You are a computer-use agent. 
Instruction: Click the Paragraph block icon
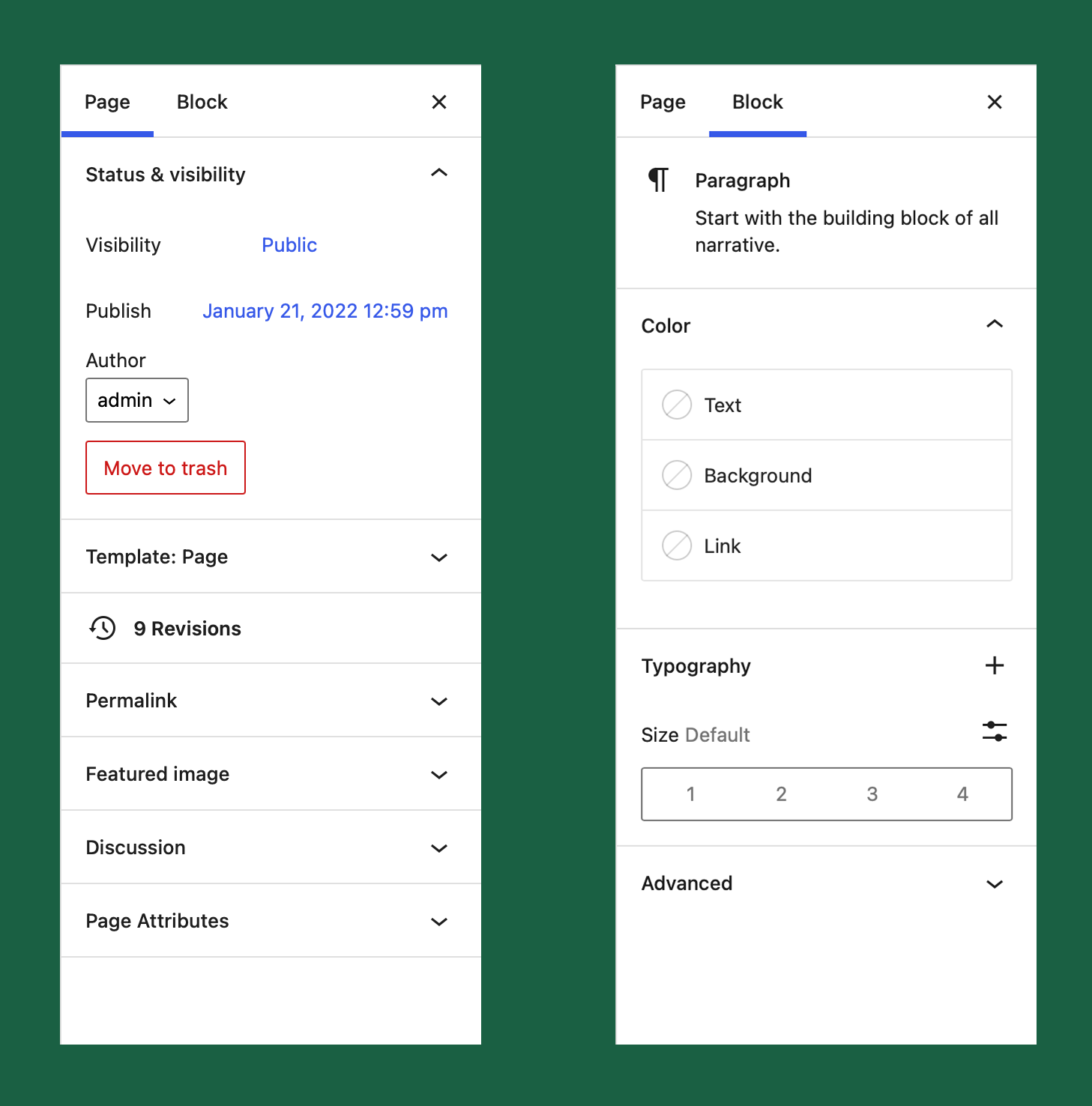(657, 179)
